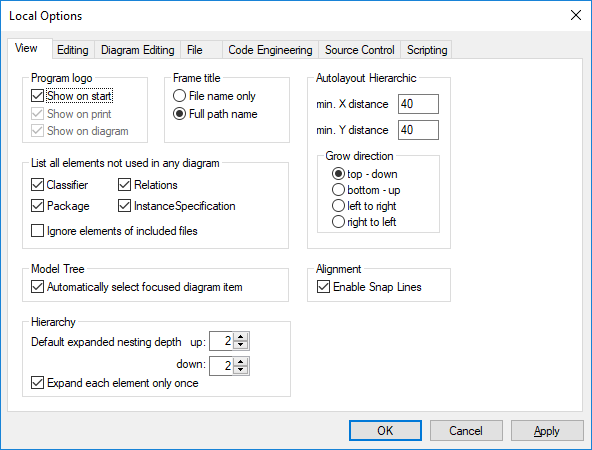Click the Apply button
Viewport: 592px width, 450px height.
point(547,430)
